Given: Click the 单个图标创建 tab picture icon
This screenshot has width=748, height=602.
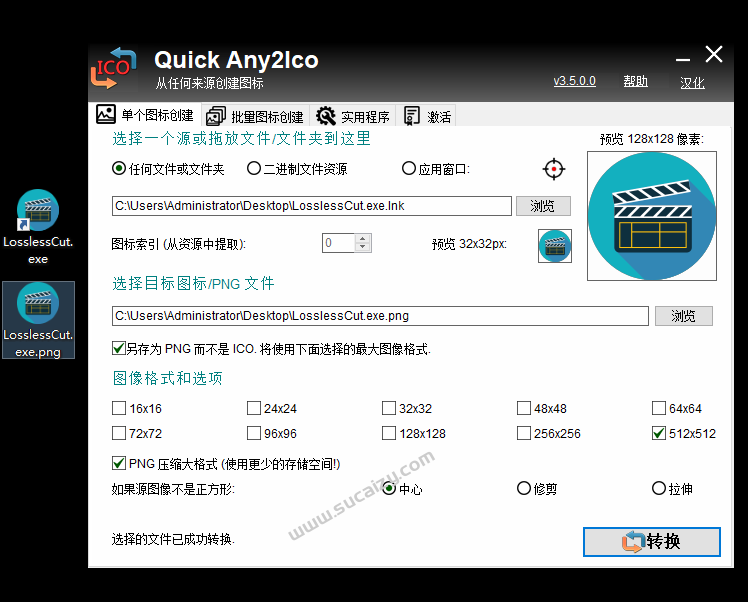Looking at the screenshot, I should (106, 114).
